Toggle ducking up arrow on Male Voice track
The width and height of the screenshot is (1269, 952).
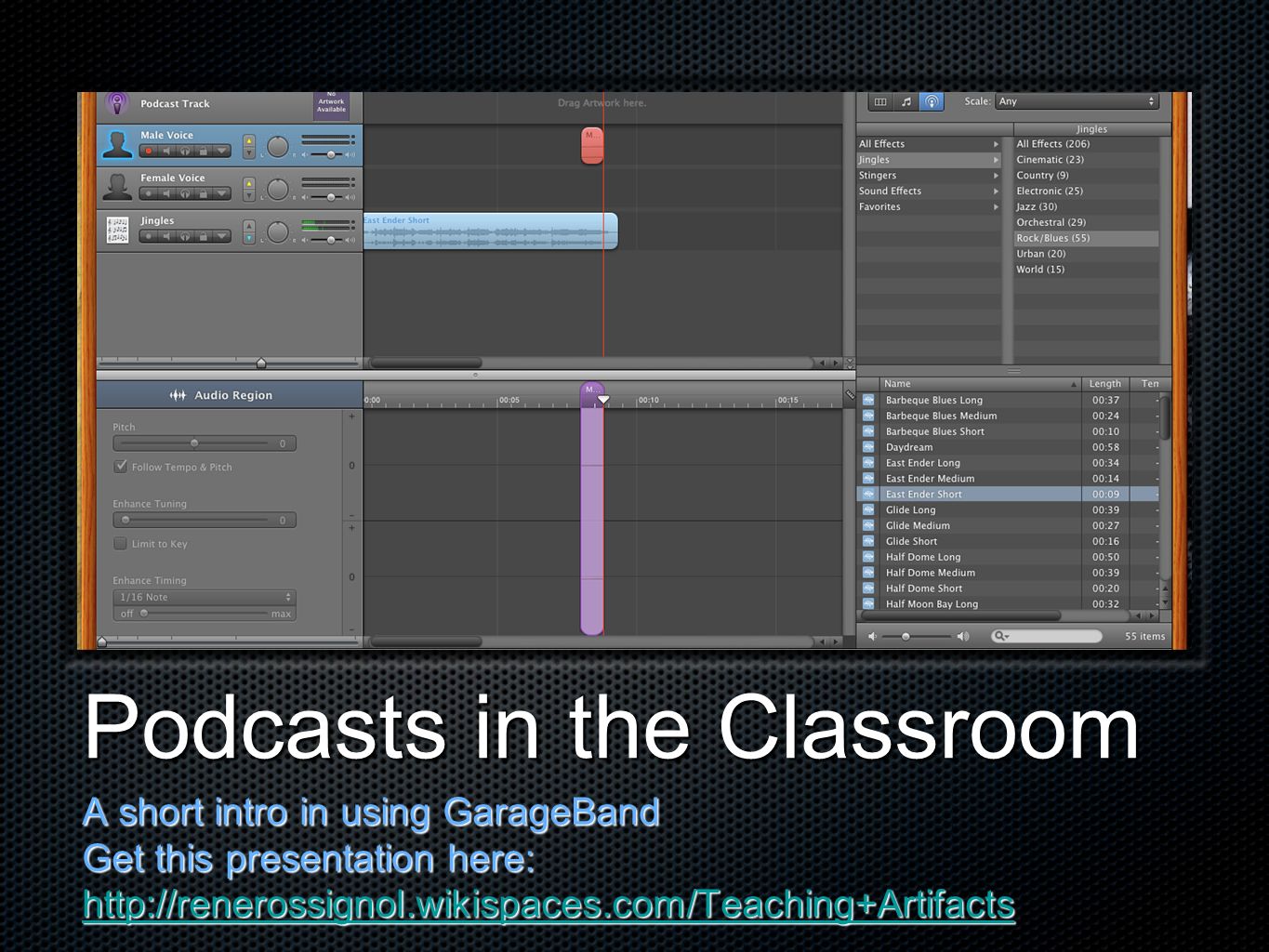(249, 140)
